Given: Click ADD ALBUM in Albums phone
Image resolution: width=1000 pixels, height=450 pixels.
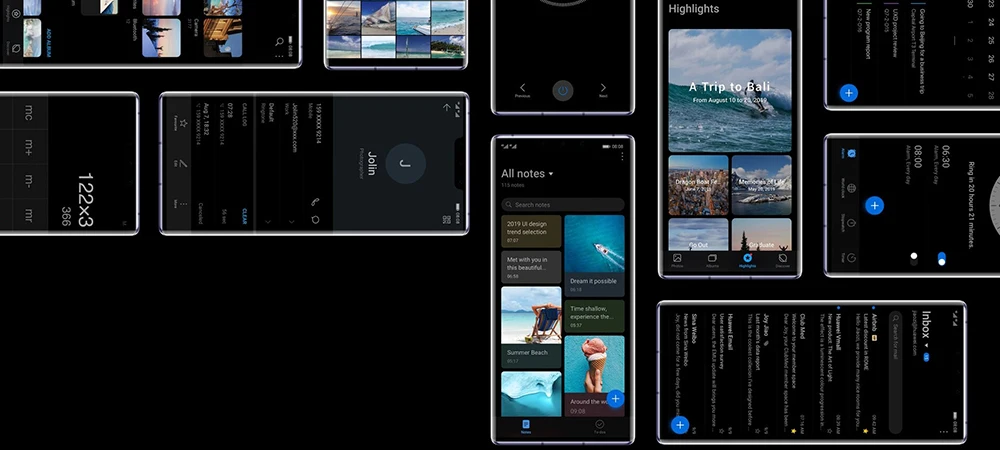Looking at the screenshot, I should (48, 43).
